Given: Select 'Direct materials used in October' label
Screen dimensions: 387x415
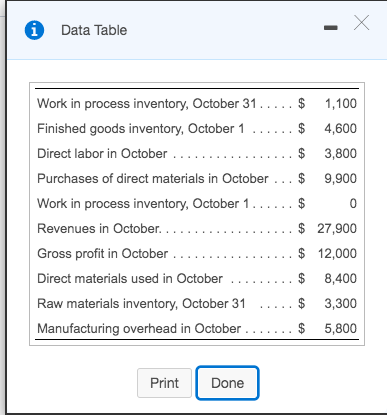Looking at the screenshot, I should pos(130,279).
